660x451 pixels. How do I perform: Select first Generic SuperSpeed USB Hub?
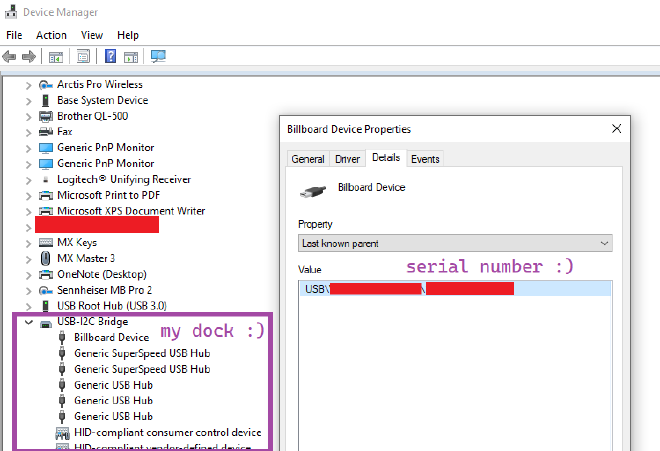pos(142,354)
